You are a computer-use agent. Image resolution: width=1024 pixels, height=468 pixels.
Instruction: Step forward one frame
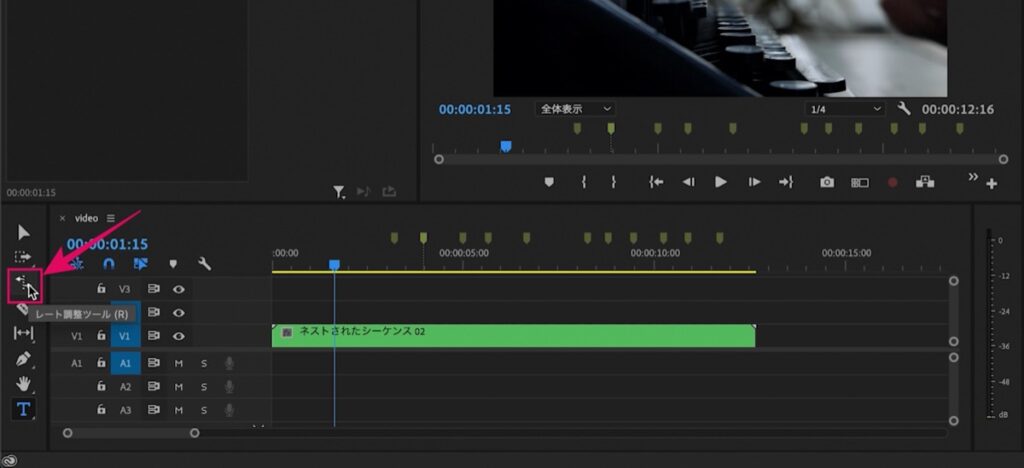coord(754,183)
